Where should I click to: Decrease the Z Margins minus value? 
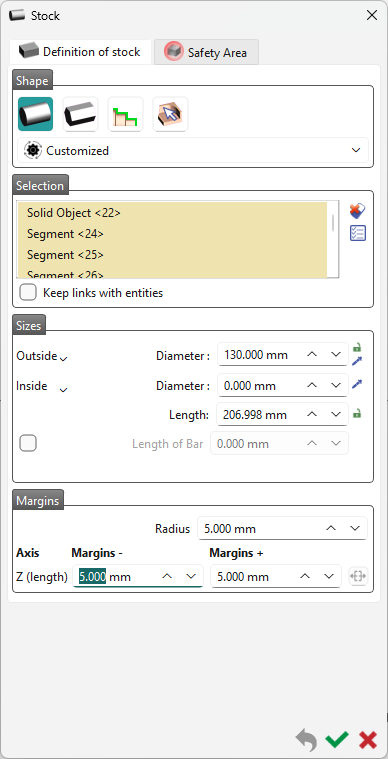tap(191, 576)
